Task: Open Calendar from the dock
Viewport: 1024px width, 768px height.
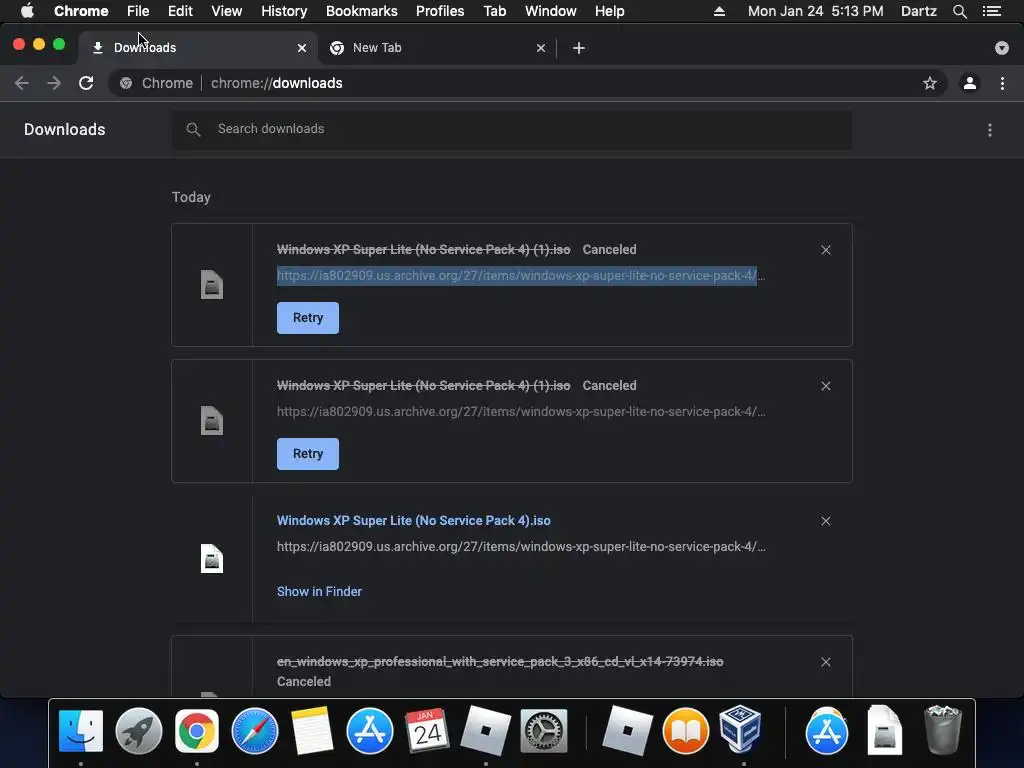Action: click(427, 731)
